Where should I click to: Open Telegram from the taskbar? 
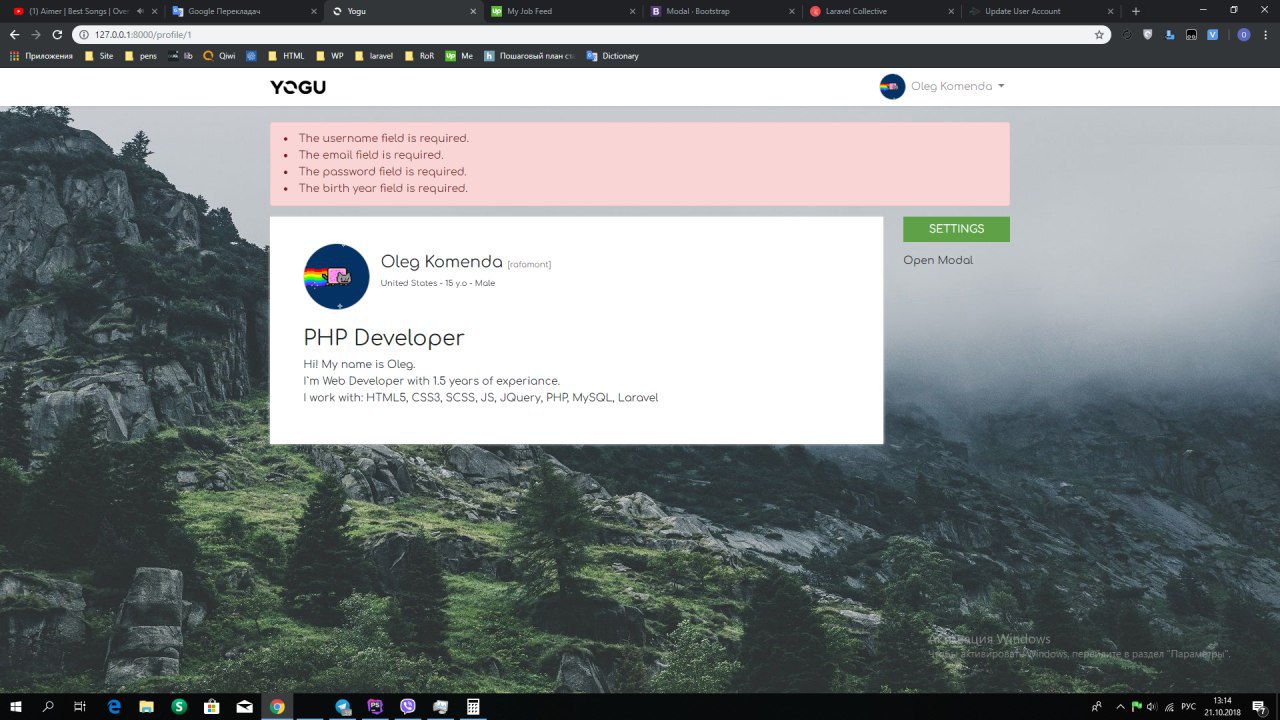(x=343, y=706)
